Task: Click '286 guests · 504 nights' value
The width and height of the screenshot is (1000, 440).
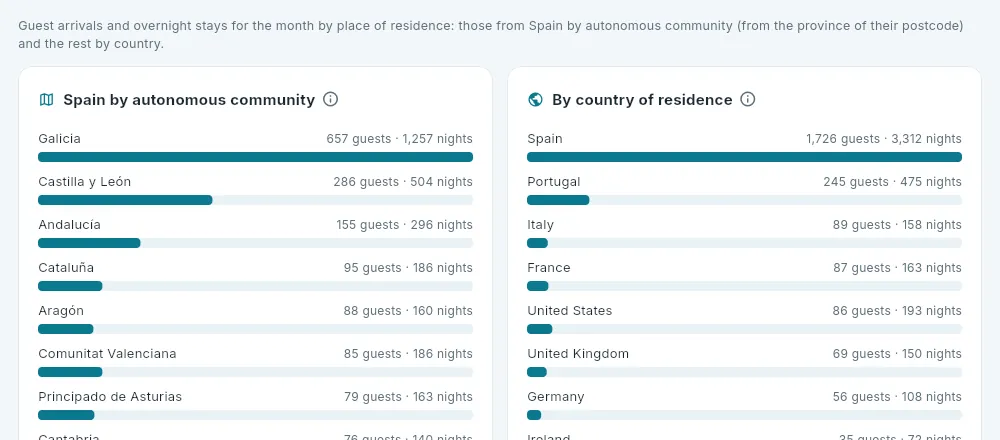Action: tap(403, 182)
